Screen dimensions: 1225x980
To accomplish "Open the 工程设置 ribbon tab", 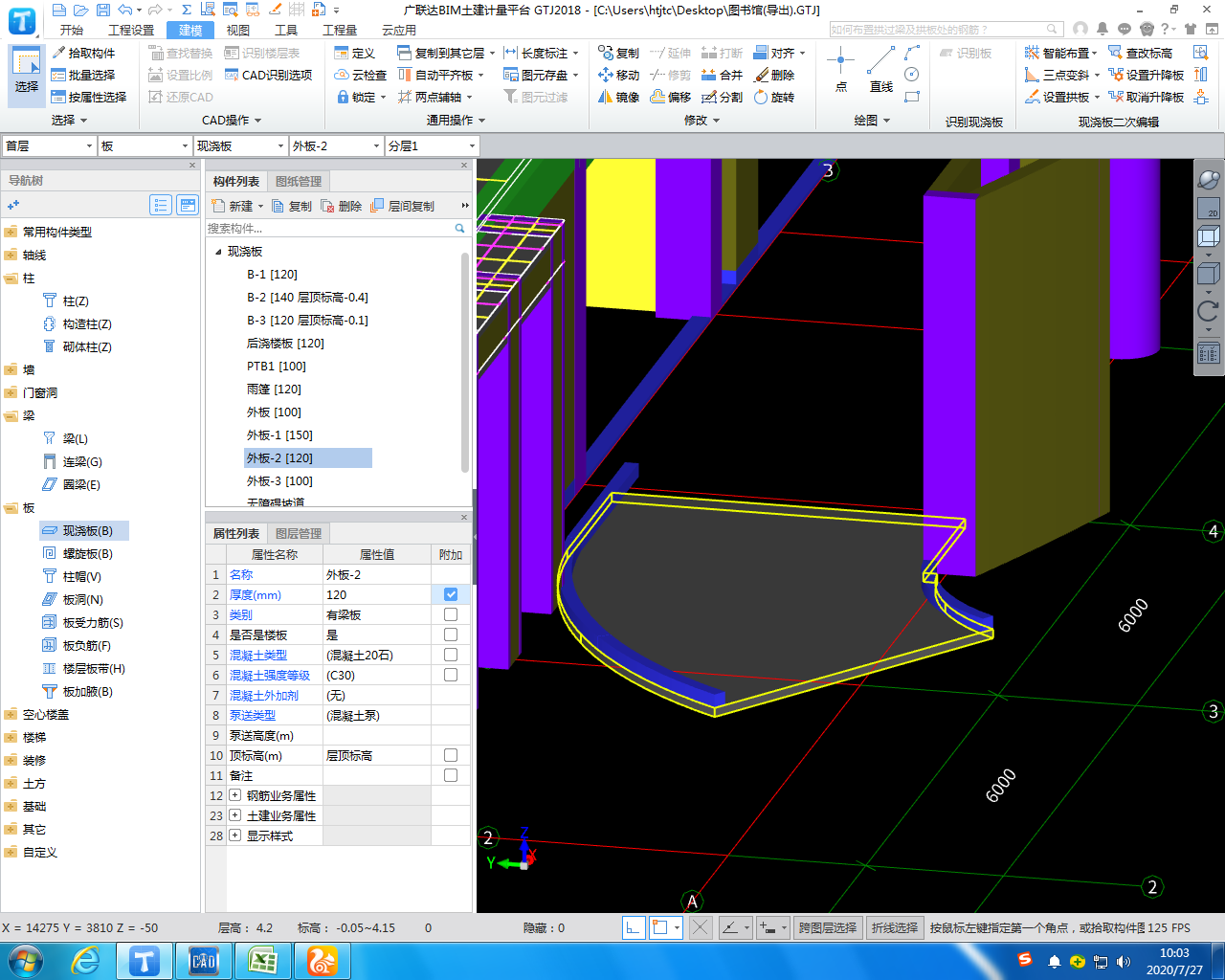I will click(131, 30).
